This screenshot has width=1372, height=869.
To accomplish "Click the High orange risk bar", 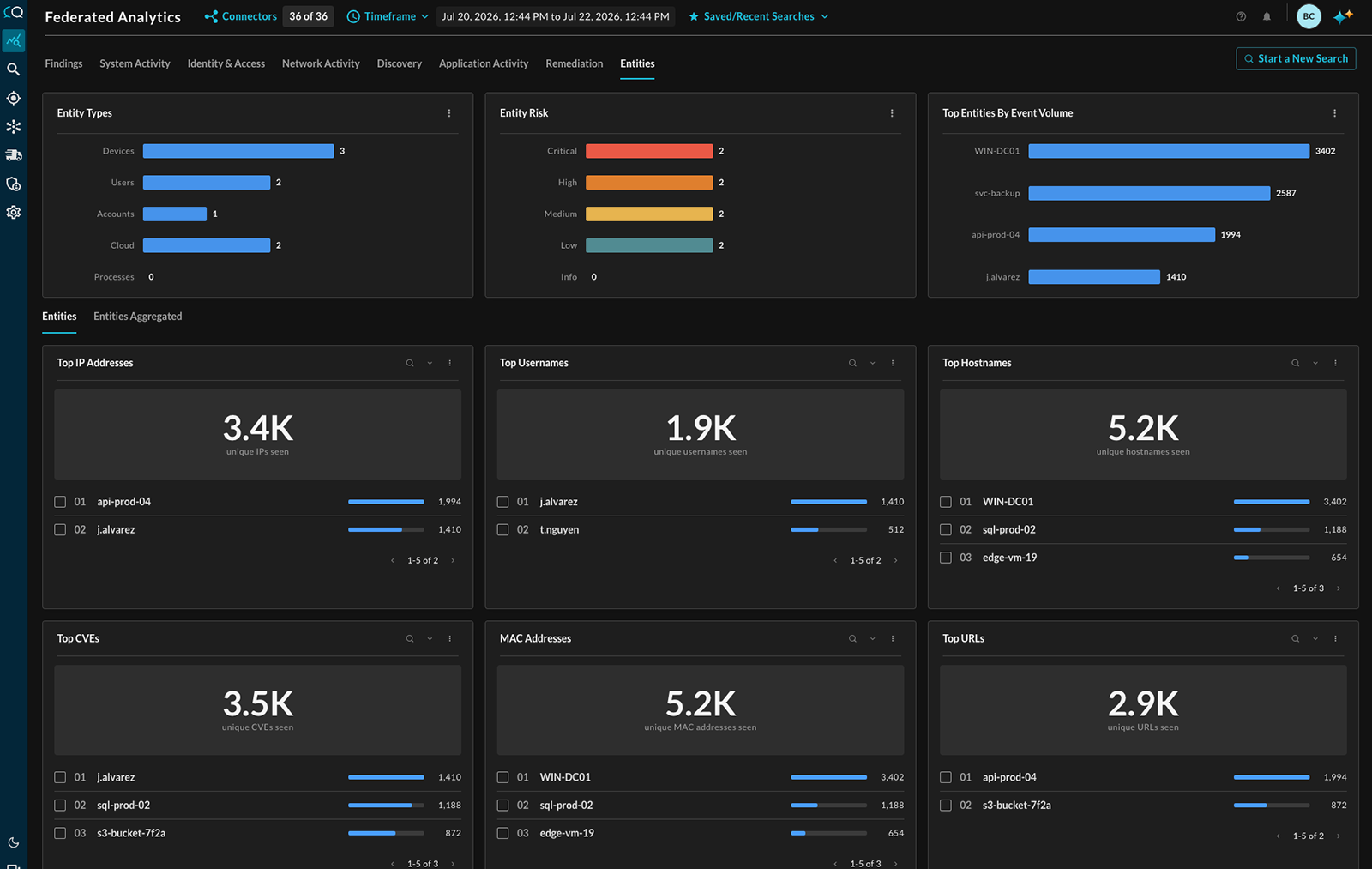I will (649, 183).
